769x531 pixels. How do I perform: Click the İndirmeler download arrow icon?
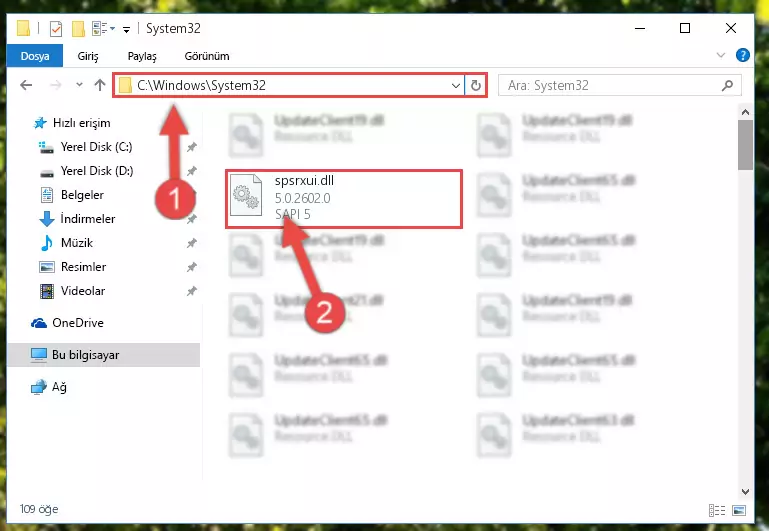tap(47, 219)
